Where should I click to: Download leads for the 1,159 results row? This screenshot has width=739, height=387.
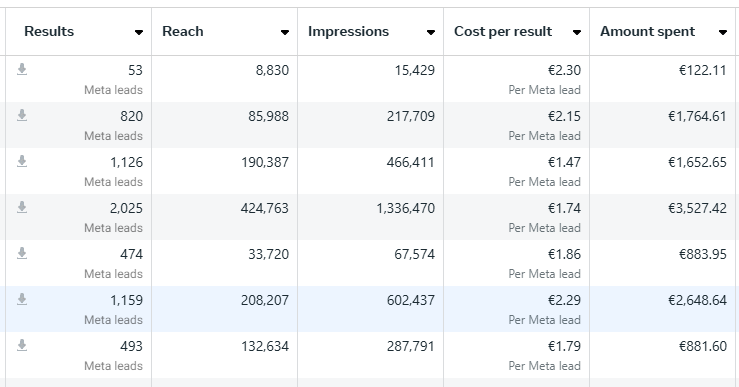[x=22, y=299]
